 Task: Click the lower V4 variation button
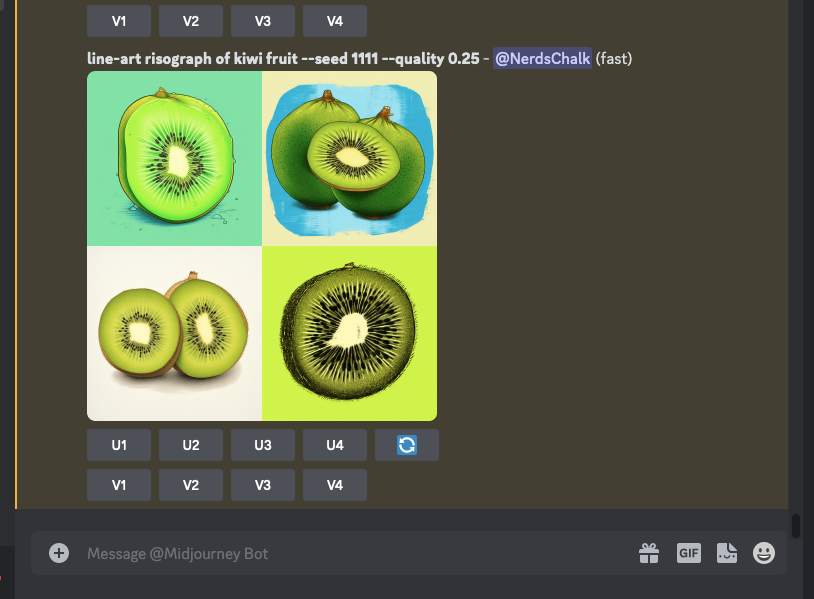coord(335,485)
